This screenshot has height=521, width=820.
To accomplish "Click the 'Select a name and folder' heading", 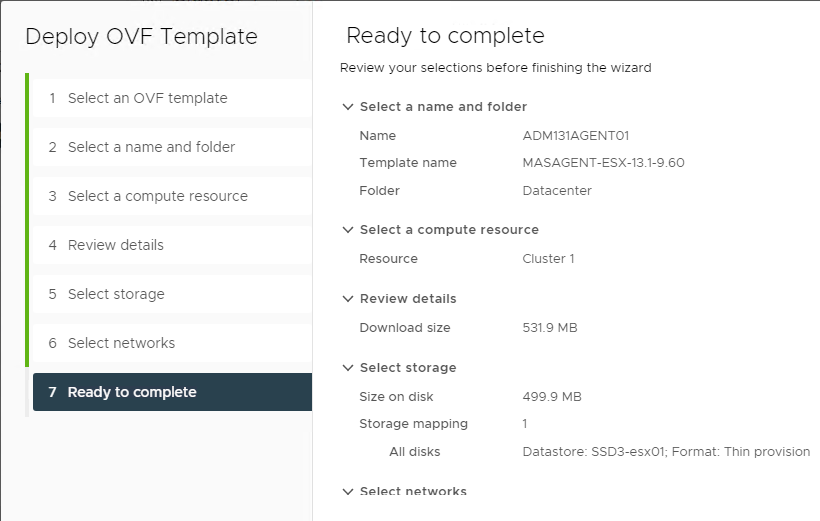I will 443,107.
